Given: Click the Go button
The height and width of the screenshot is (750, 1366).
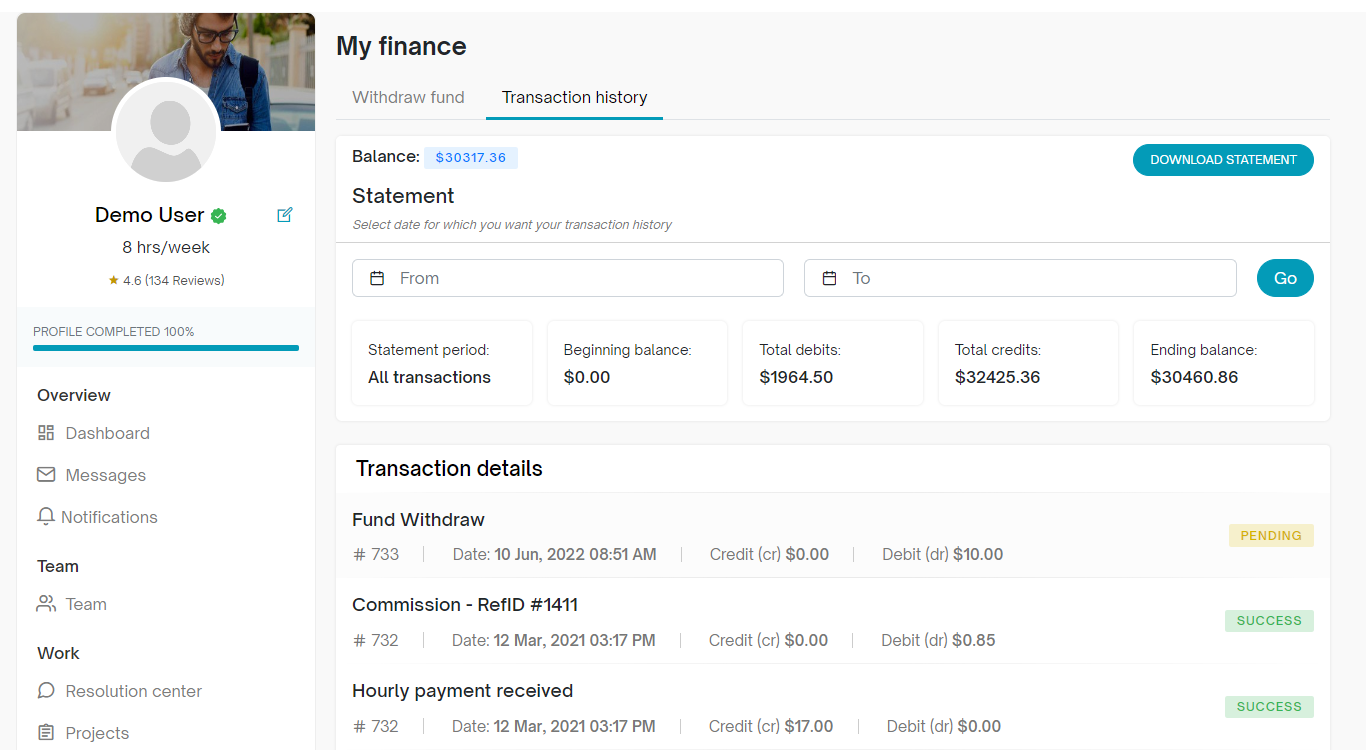Looking at the screenshot, I should pos(1285,278).
